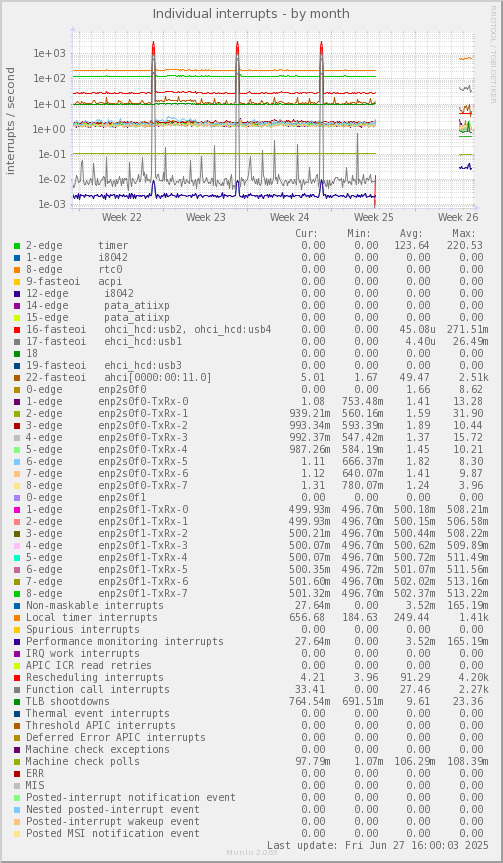Click the interrupts / second axis label
Image resolution: width=503 pixels, height=863 pixels.
pyautogui.click(x=10, y=121)
